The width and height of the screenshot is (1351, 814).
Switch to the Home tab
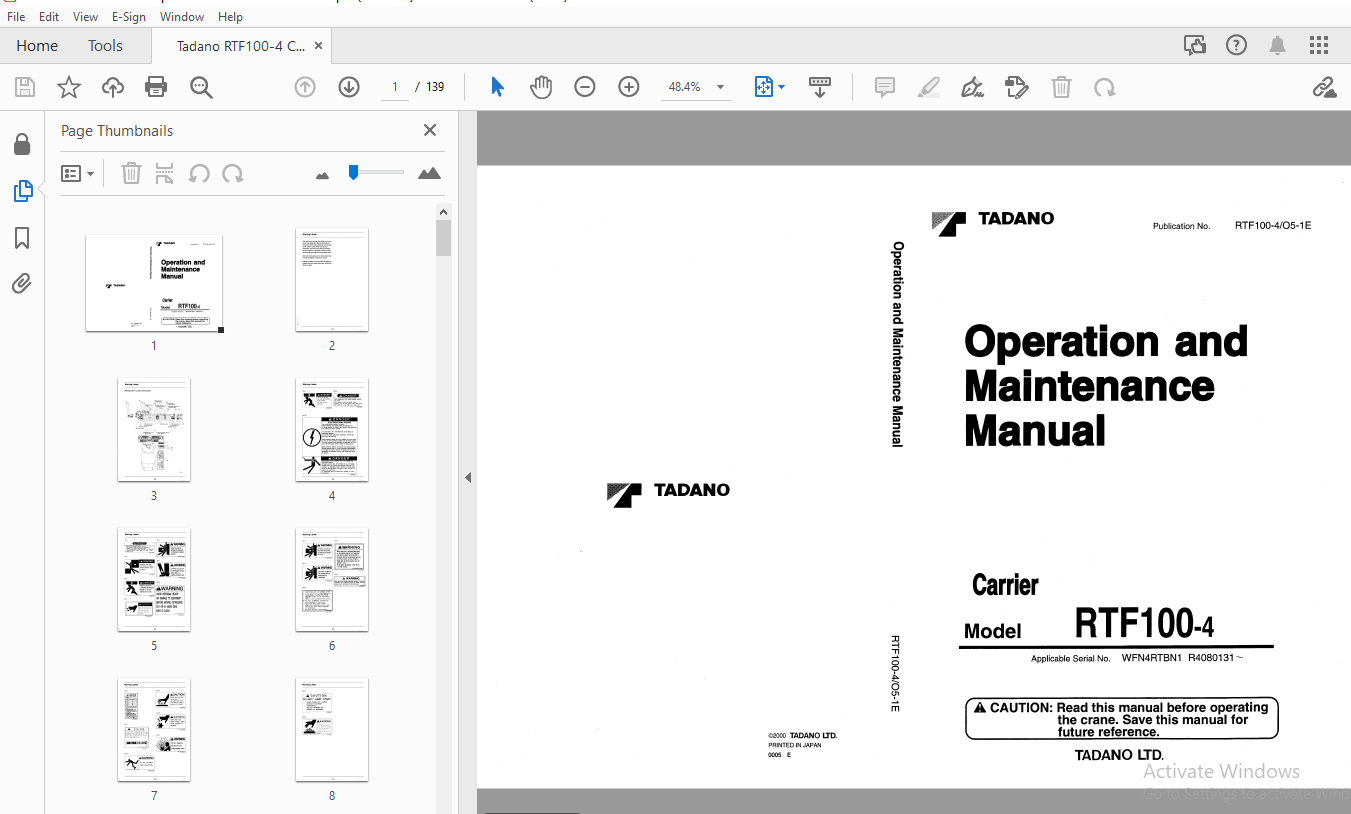(37, 45)
